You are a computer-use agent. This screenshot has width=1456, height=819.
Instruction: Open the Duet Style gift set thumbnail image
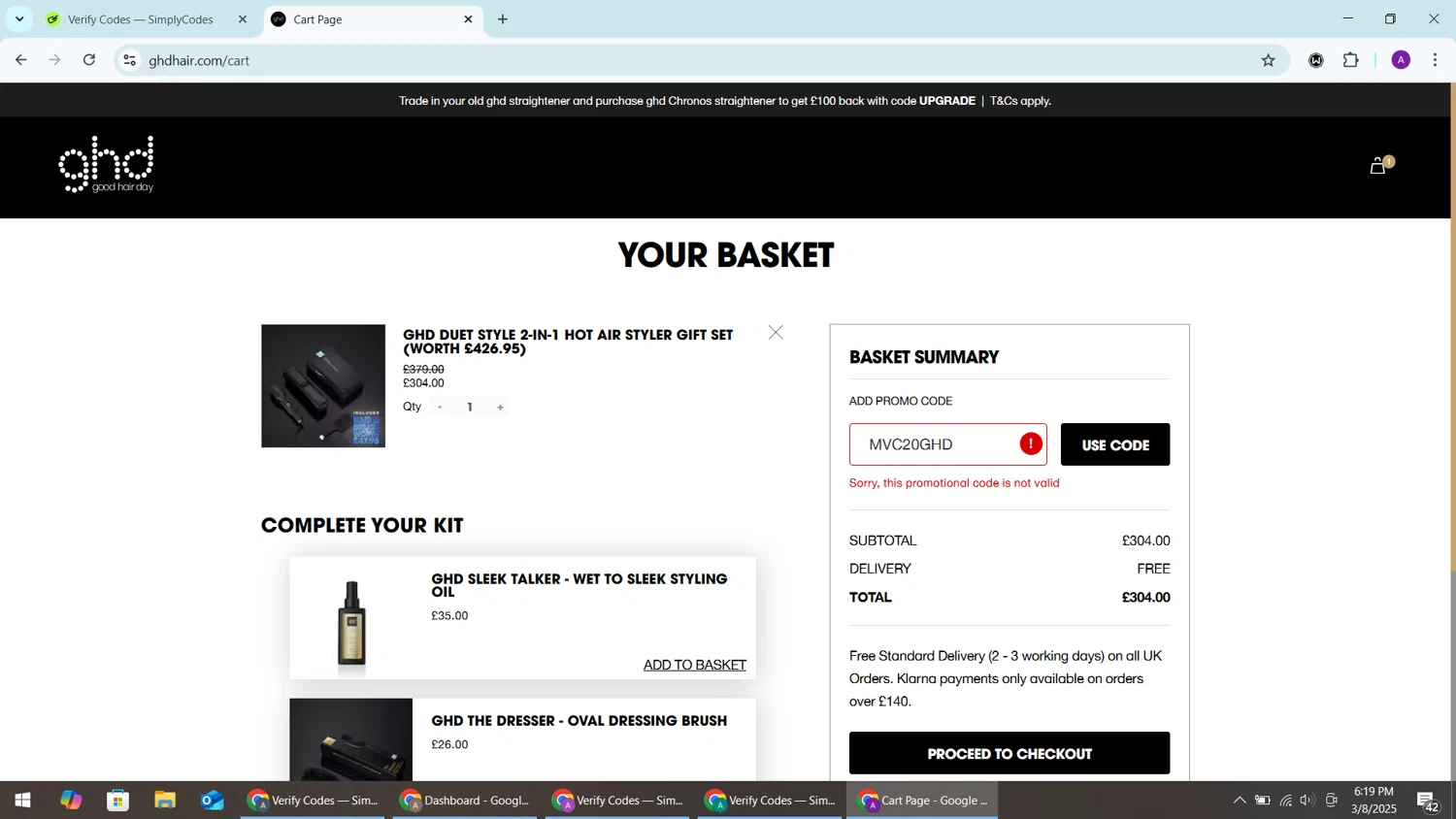coord(323,386)
